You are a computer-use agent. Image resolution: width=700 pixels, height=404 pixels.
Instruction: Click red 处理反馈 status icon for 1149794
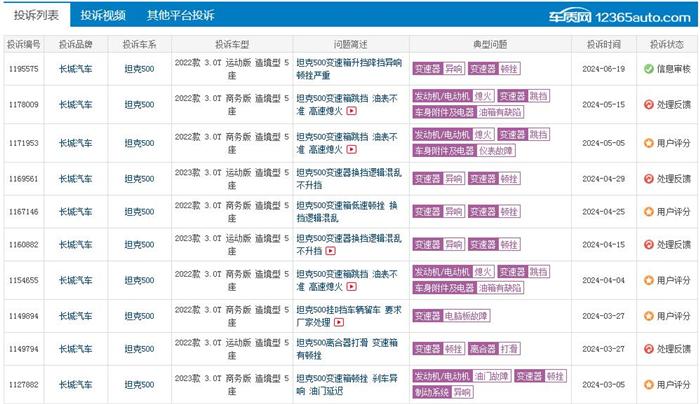pyautogui.click(x=649, y=349)
